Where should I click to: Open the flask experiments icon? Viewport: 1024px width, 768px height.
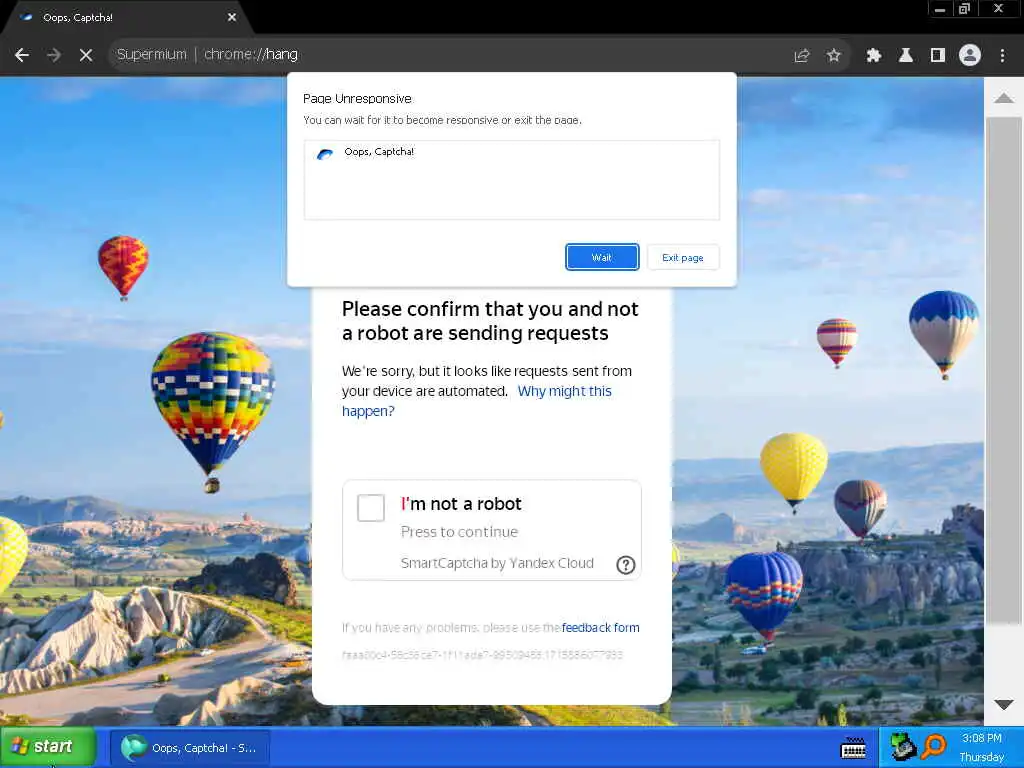(905, 56)
